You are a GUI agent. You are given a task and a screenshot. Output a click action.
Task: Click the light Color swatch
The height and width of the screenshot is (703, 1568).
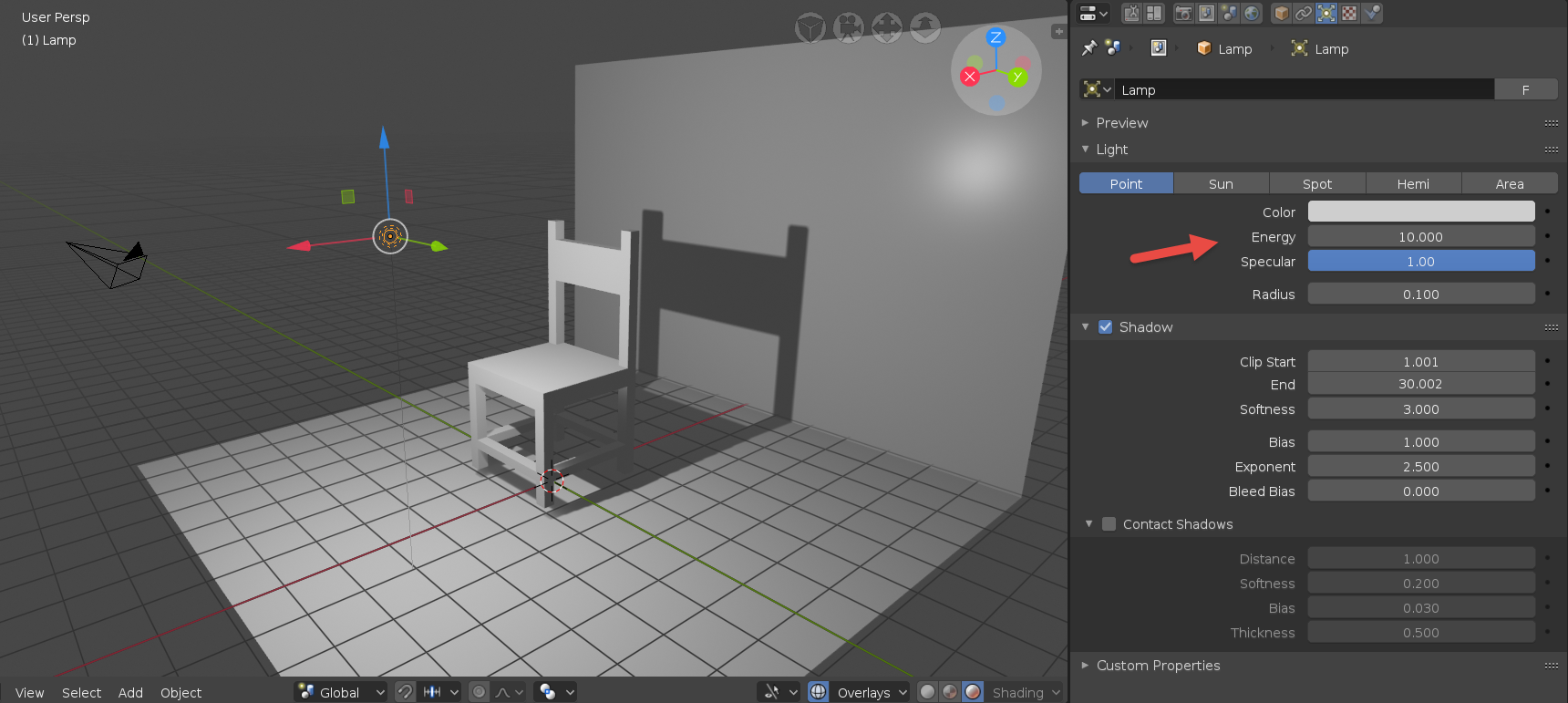(1420, 212)
